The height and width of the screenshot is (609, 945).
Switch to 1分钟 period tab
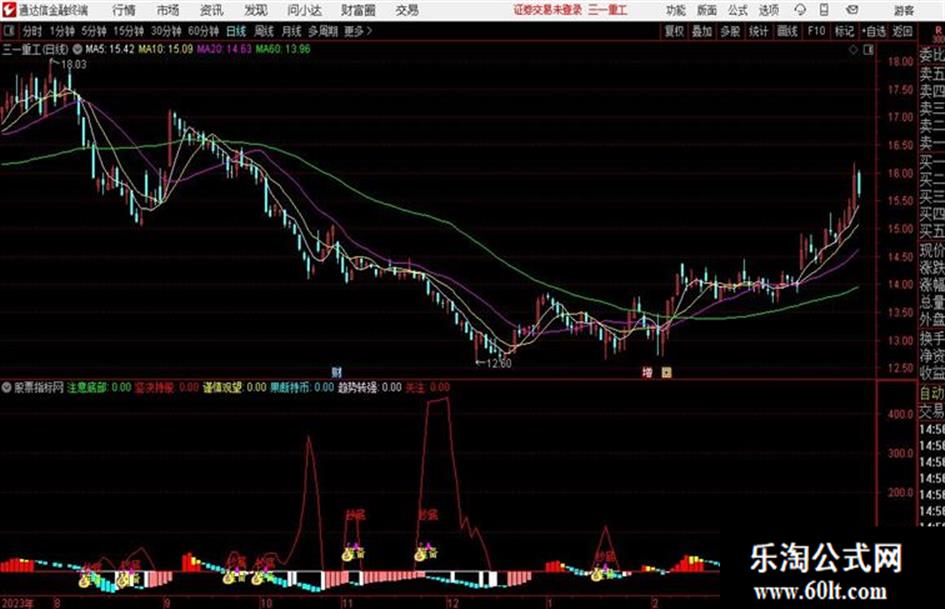tap(61, 31)
